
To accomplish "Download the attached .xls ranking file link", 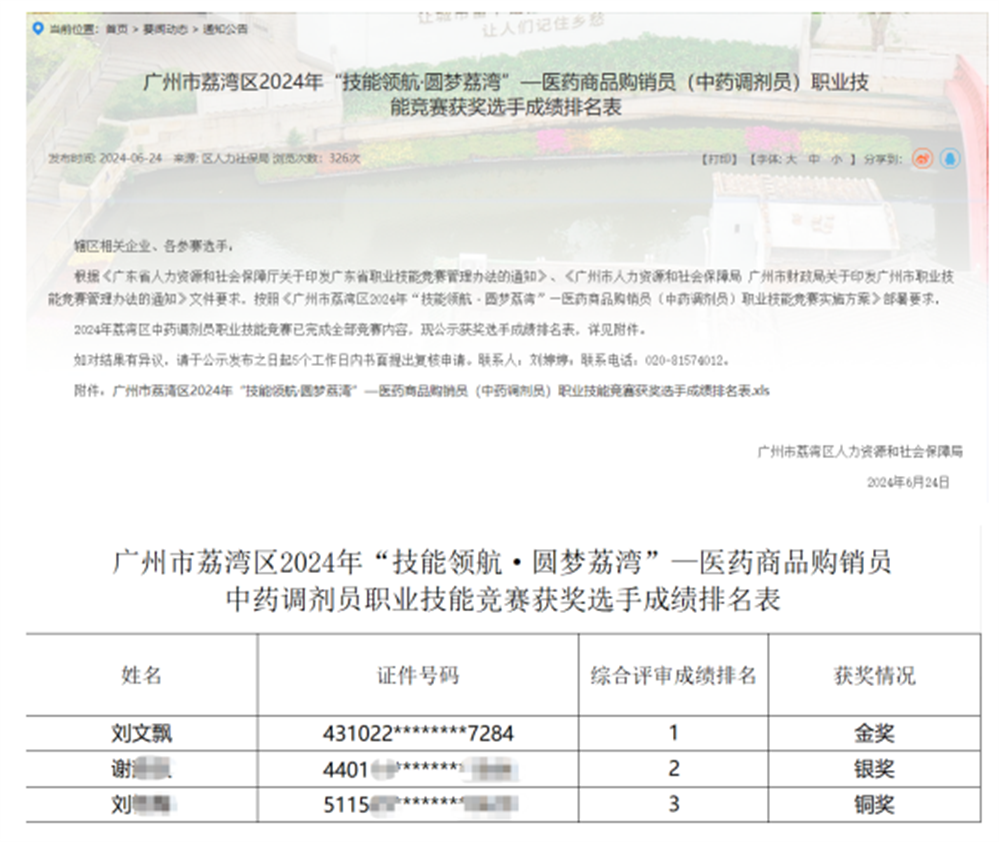I will click(441, 390).
